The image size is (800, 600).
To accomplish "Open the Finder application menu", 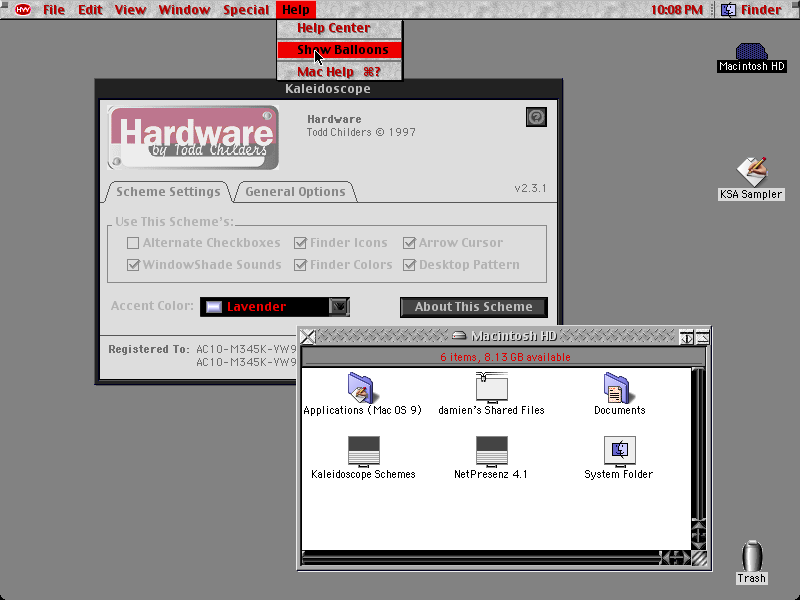I will pos(753,9).
